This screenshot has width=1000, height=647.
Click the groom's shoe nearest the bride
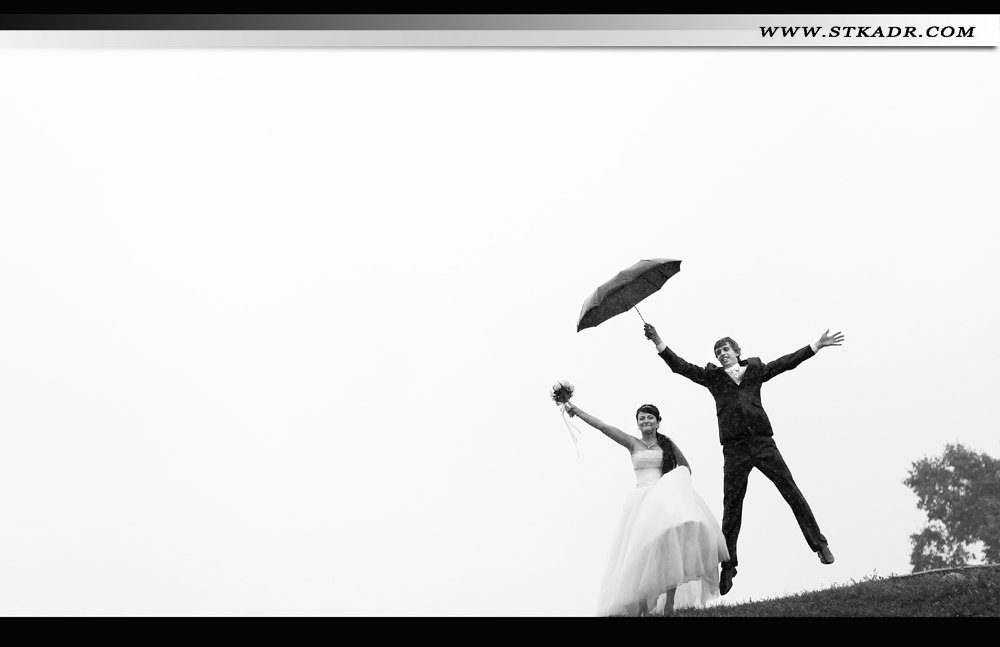726,581
